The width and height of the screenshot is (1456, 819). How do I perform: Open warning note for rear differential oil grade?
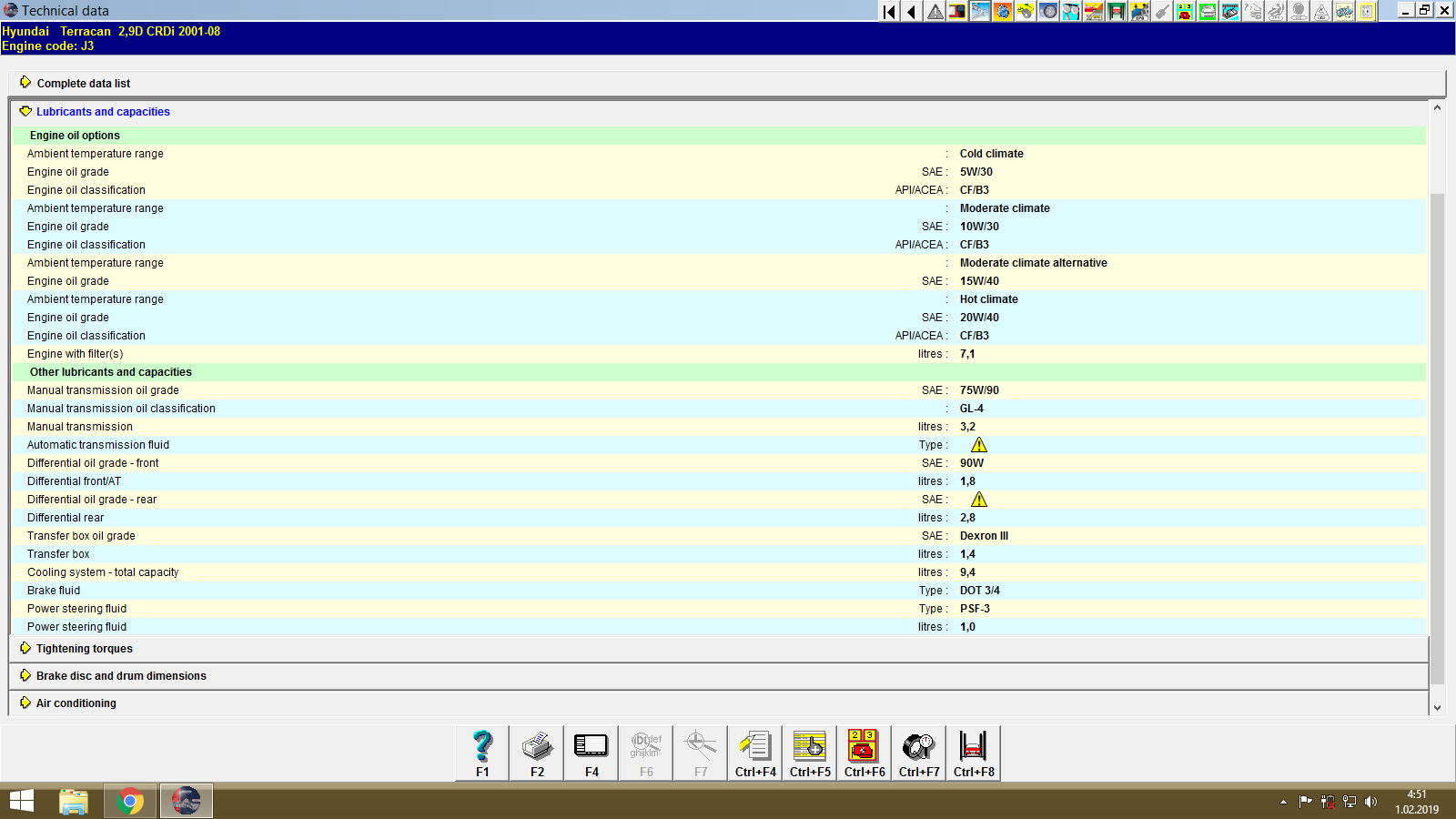tap(980, 499)
